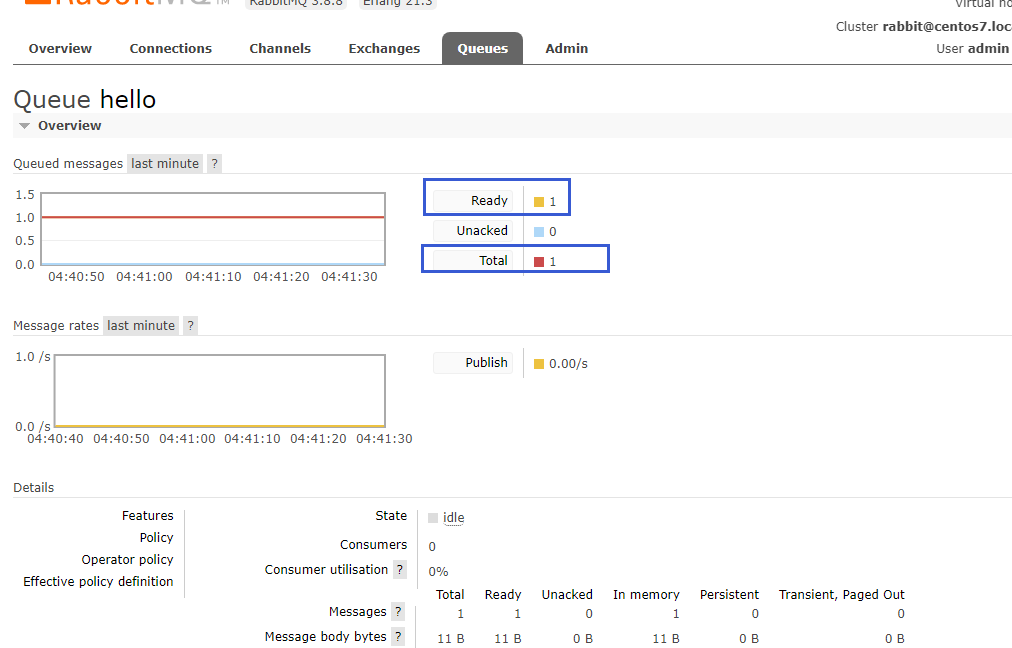Open help for Consumer utilisation
This screenshot has height=648, width=1012.
pyautogui.click(x=400, y=570)
